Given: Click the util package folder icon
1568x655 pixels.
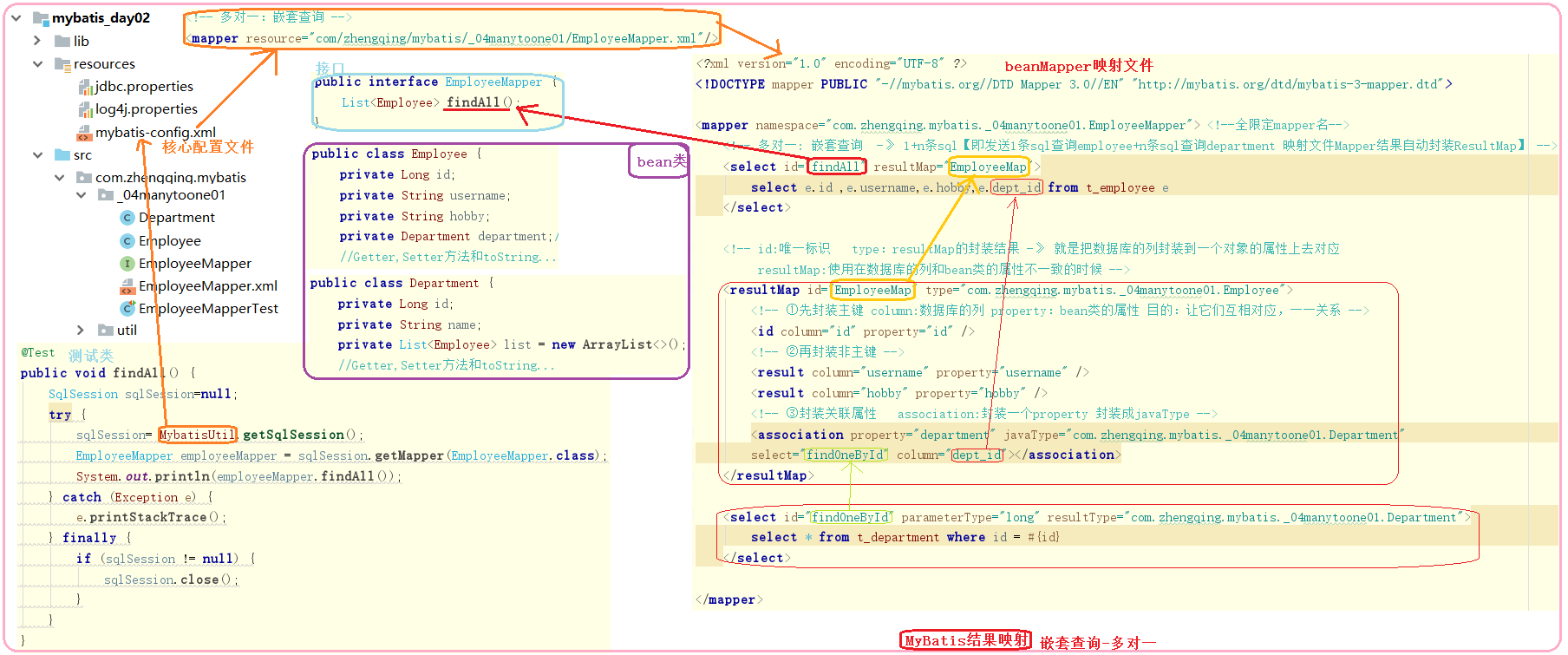Looking at the screenshot, I should tap(106, 330).
